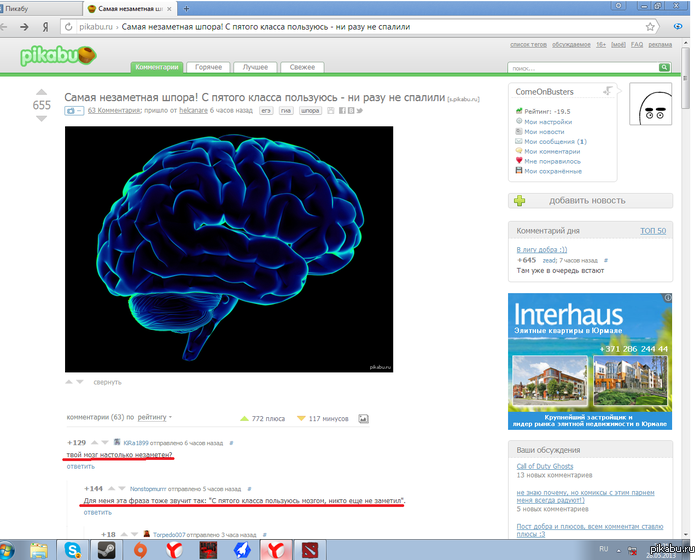Upvote the KiRa1899 comment
The width and height of the screenshot is (700, 560).
95,442
